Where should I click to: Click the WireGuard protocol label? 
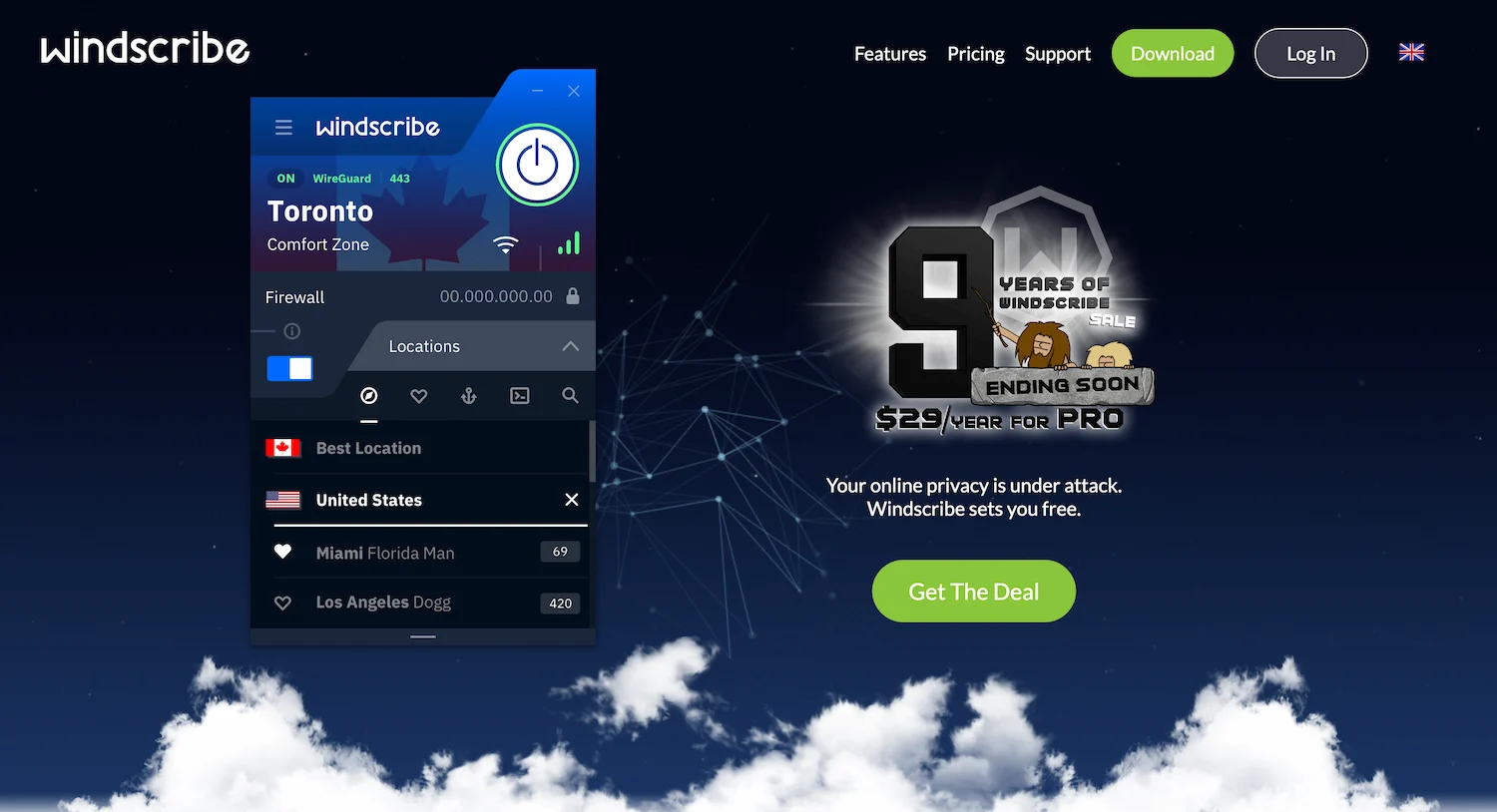[x=341, y=179]
